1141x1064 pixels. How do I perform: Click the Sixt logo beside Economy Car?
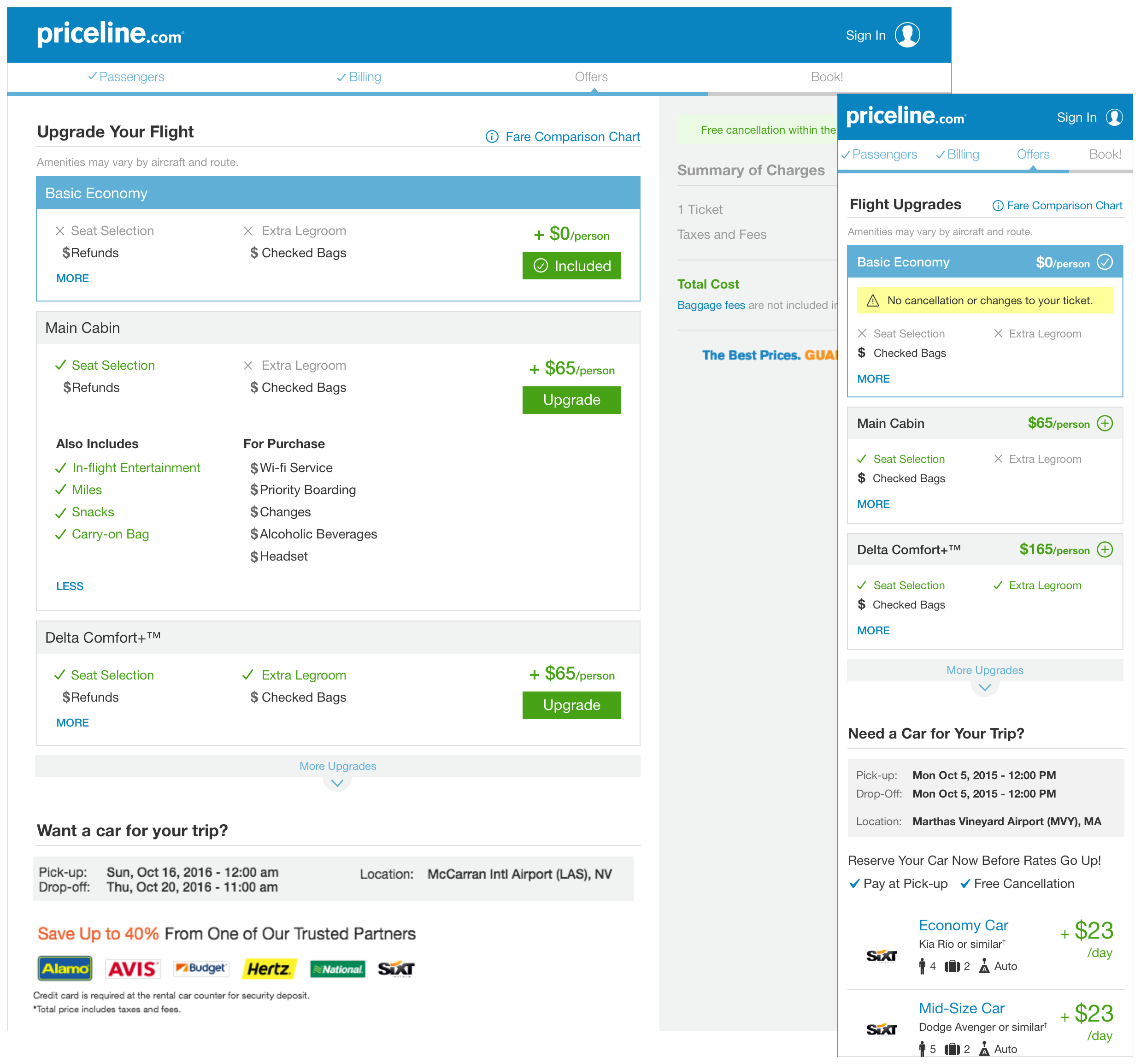point(881,956)
